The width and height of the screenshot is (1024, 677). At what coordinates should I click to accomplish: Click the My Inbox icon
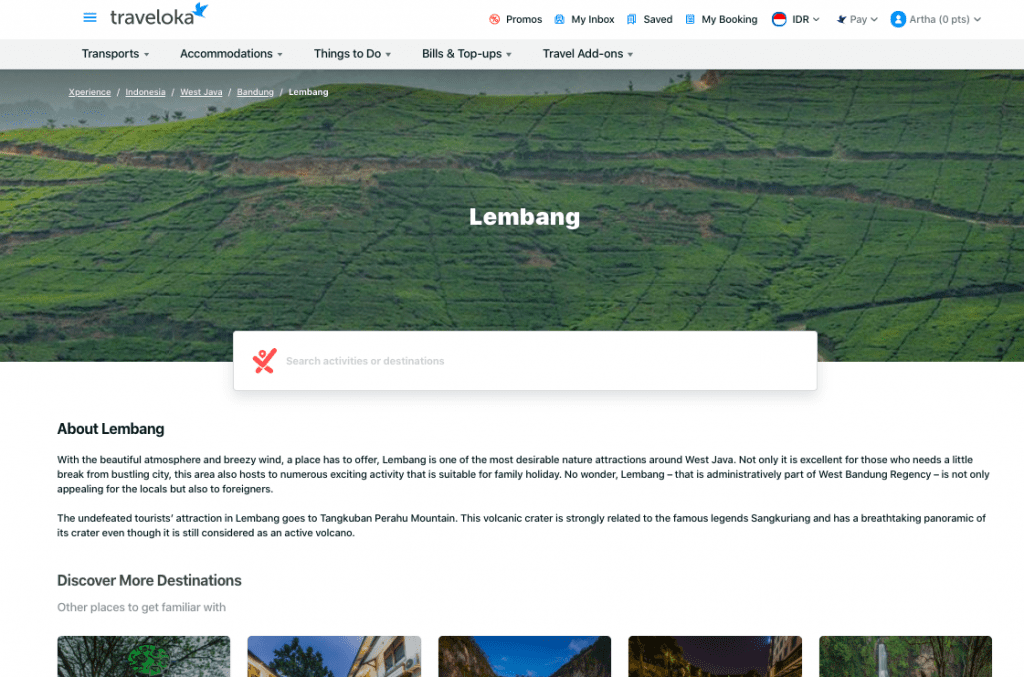[559, 20]
